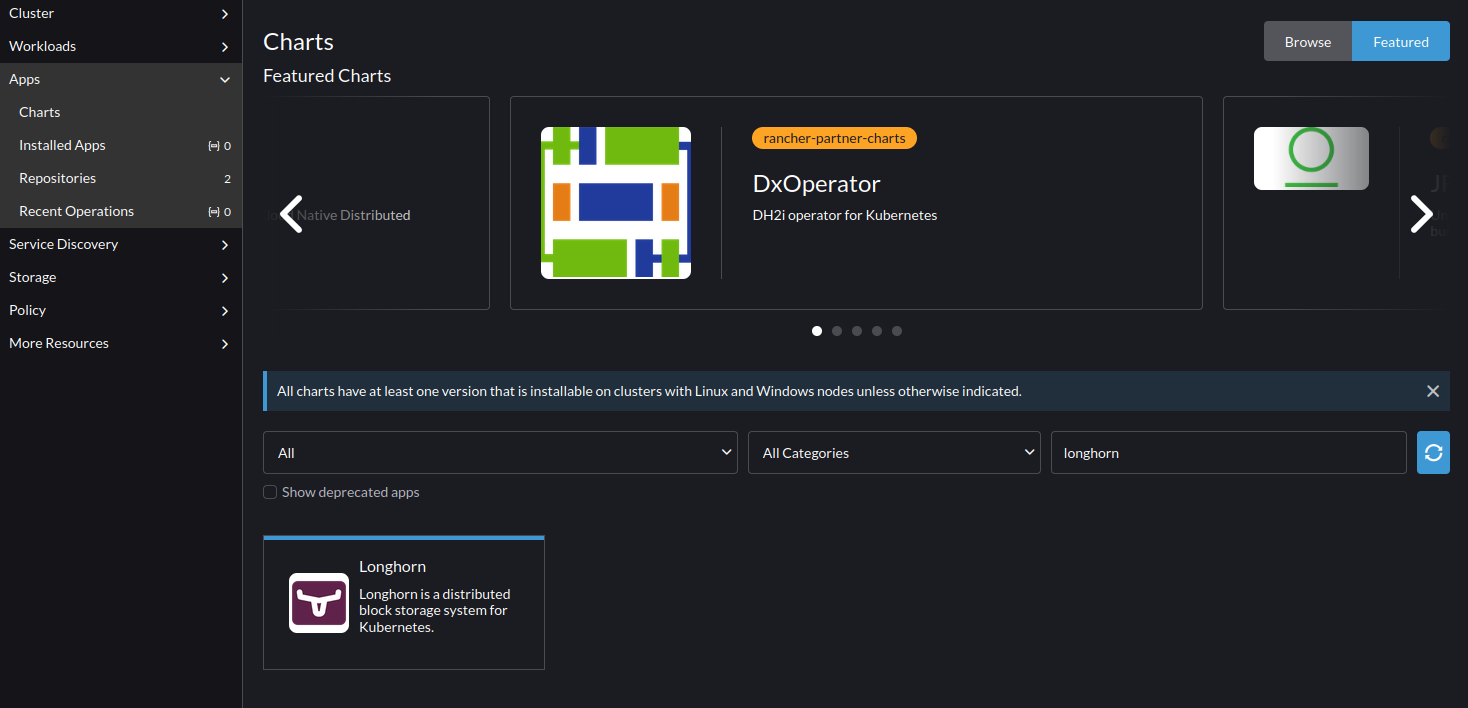Viewport: 1468px width, 708px height.
Task: Click the Recent Operations count badge
Action: [x=220, y=212]
